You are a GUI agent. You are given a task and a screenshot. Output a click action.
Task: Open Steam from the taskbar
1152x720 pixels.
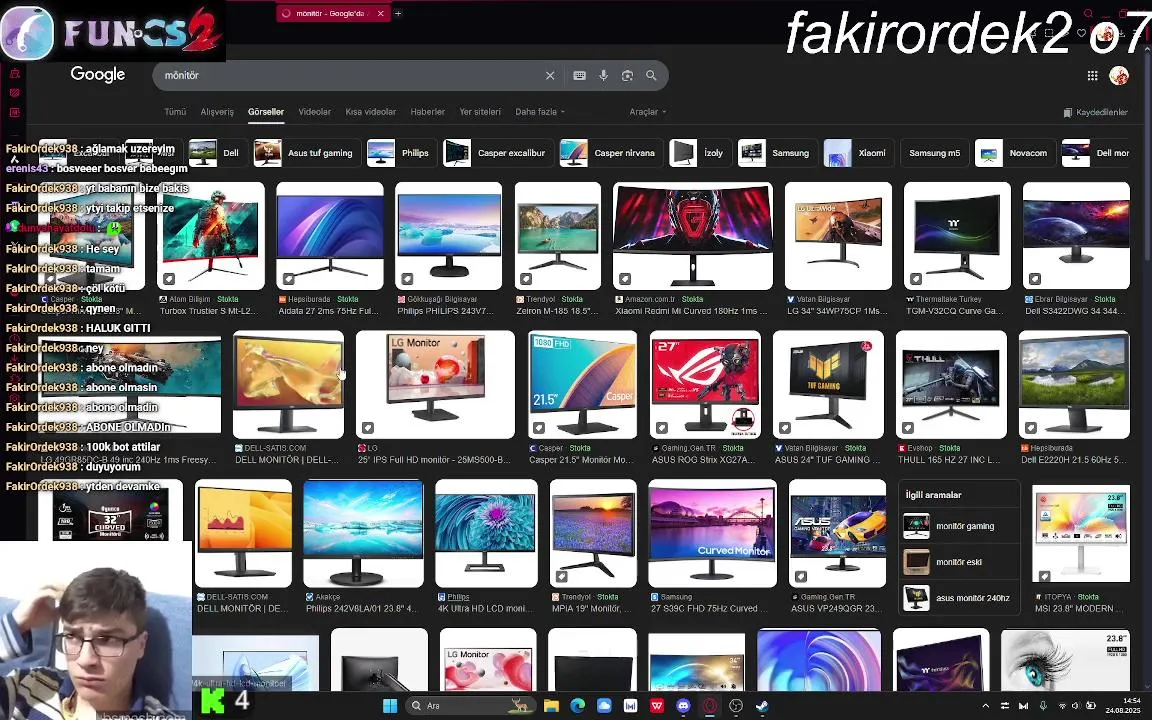(x=763, y=706)
